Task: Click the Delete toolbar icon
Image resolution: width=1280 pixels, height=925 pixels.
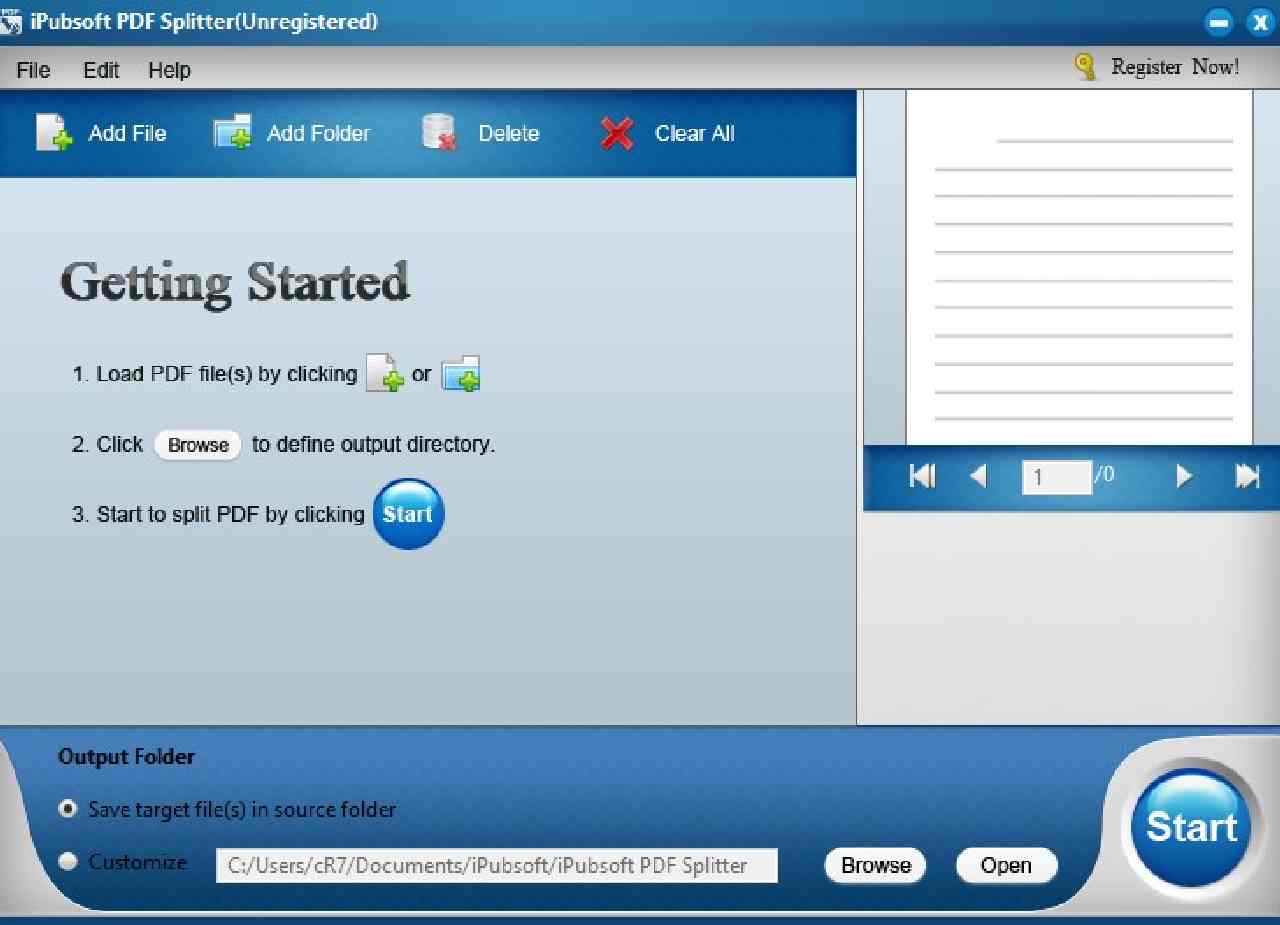Action: click(440, 133)
